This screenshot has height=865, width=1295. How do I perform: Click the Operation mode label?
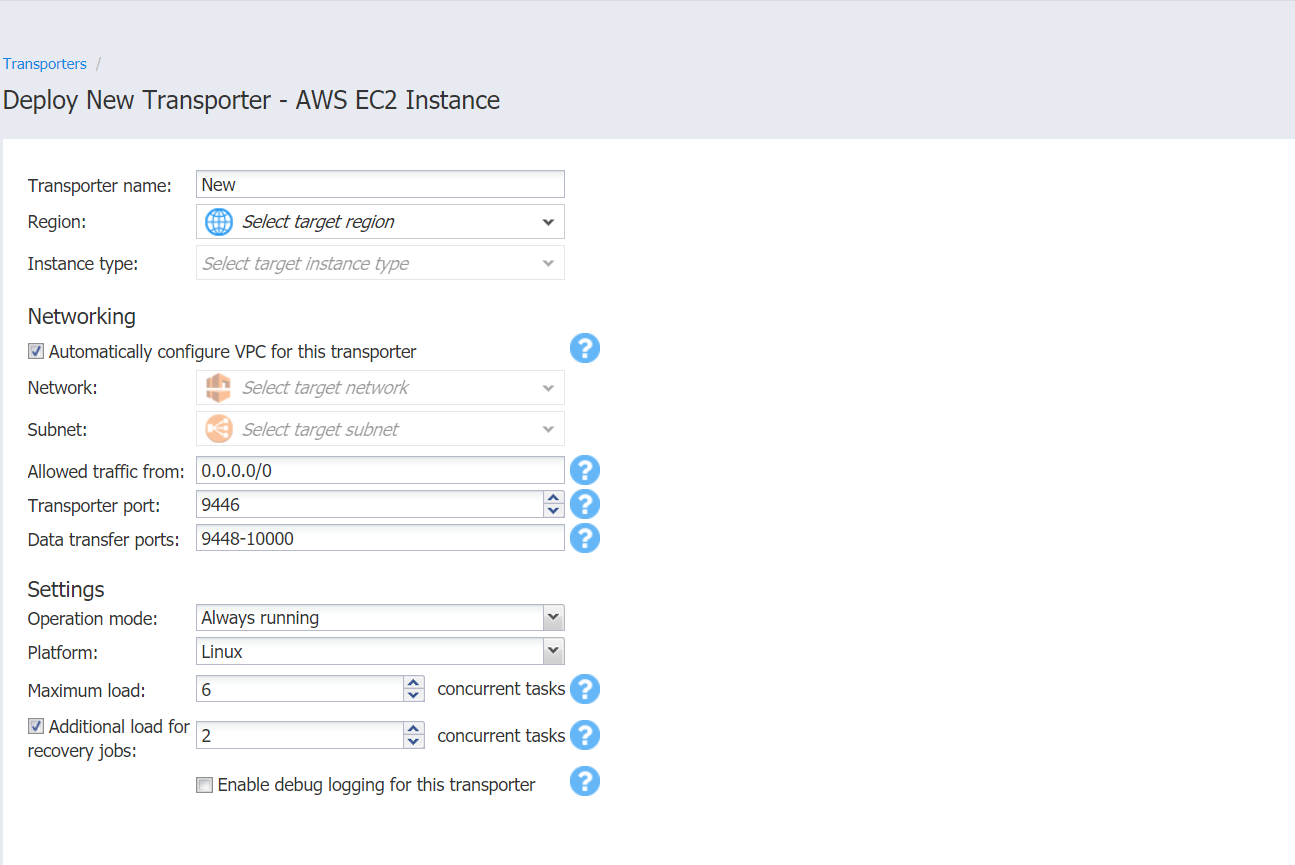pyautogui.click(x=93, y=619)
